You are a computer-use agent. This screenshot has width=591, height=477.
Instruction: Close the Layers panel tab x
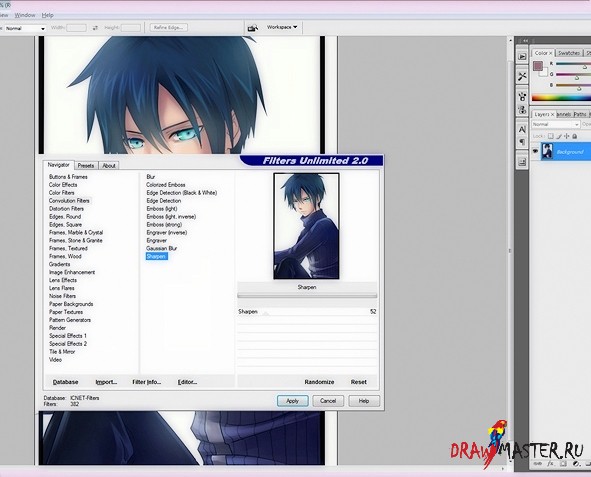[x=553, y=114]
